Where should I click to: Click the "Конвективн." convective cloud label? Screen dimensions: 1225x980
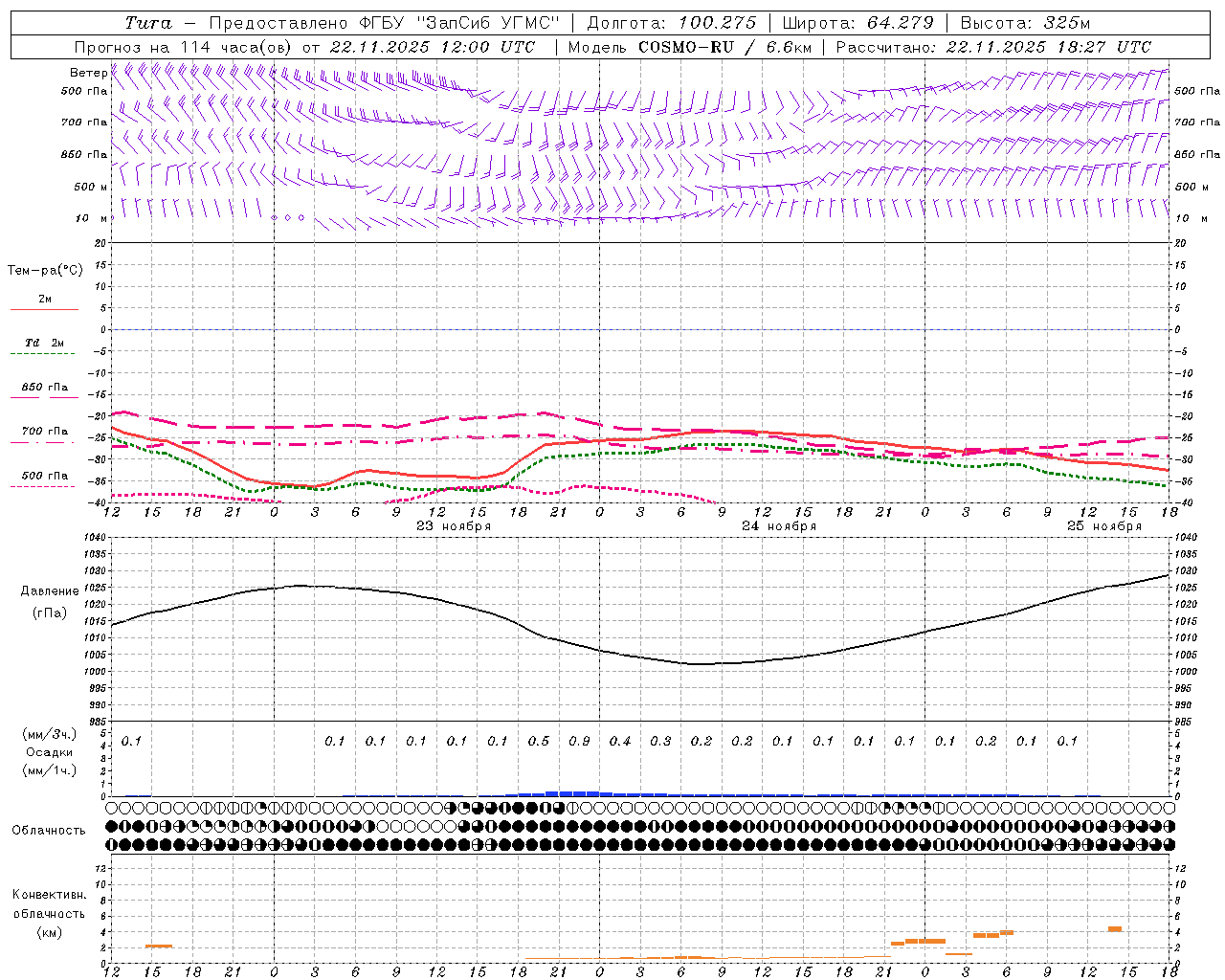click(49, 895)
